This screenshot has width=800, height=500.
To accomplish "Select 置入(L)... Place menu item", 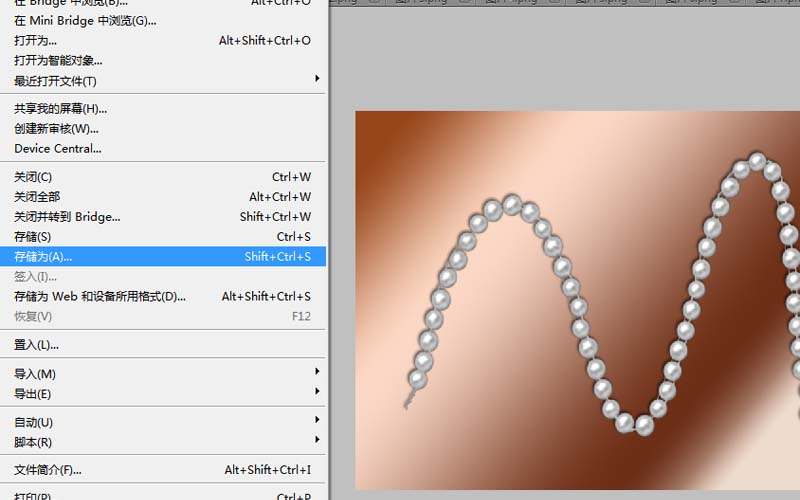I will (x=163, y=345).
